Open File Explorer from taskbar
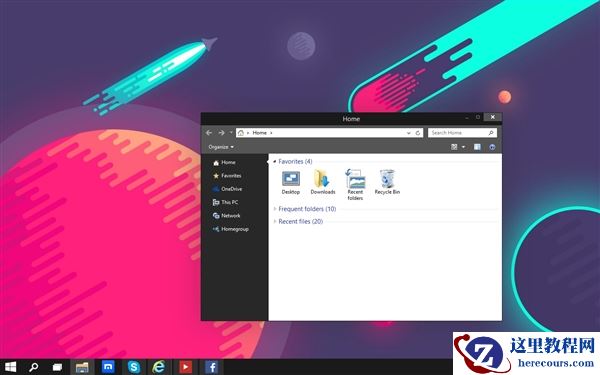600x375 pixels. [x=82, y=367]
